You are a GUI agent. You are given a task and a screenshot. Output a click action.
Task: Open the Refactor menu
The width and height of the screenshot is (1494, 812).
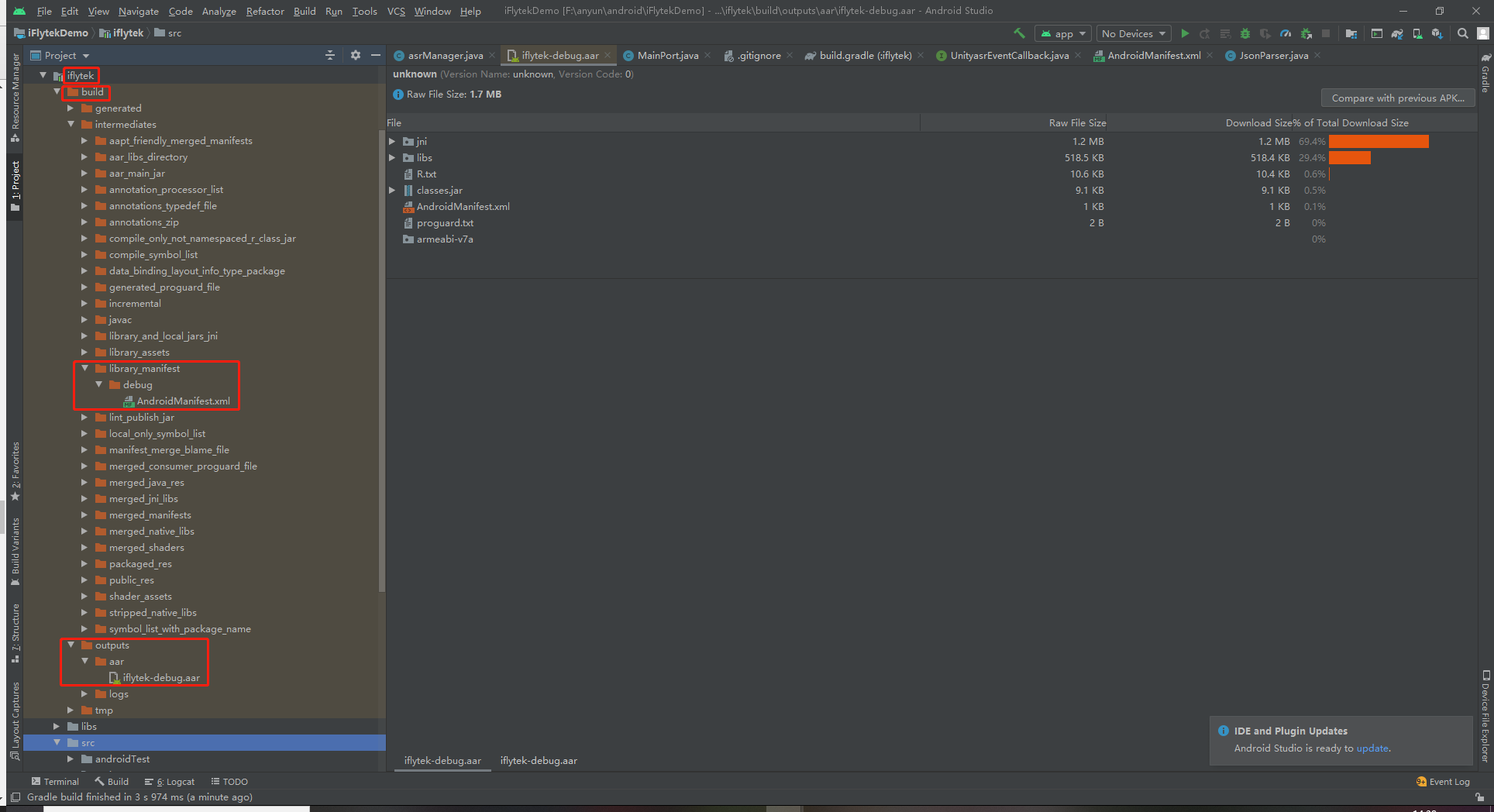pyautogui.click(x=265, y=11)
